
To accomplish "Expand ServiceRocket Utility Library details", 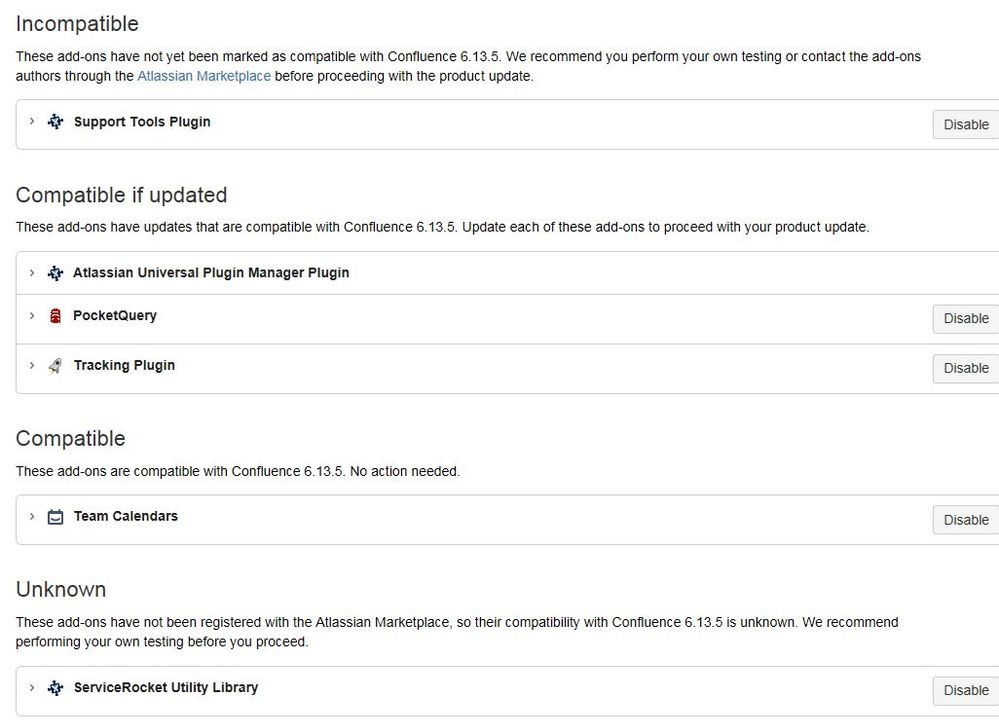I will click(x=32, y=687).
